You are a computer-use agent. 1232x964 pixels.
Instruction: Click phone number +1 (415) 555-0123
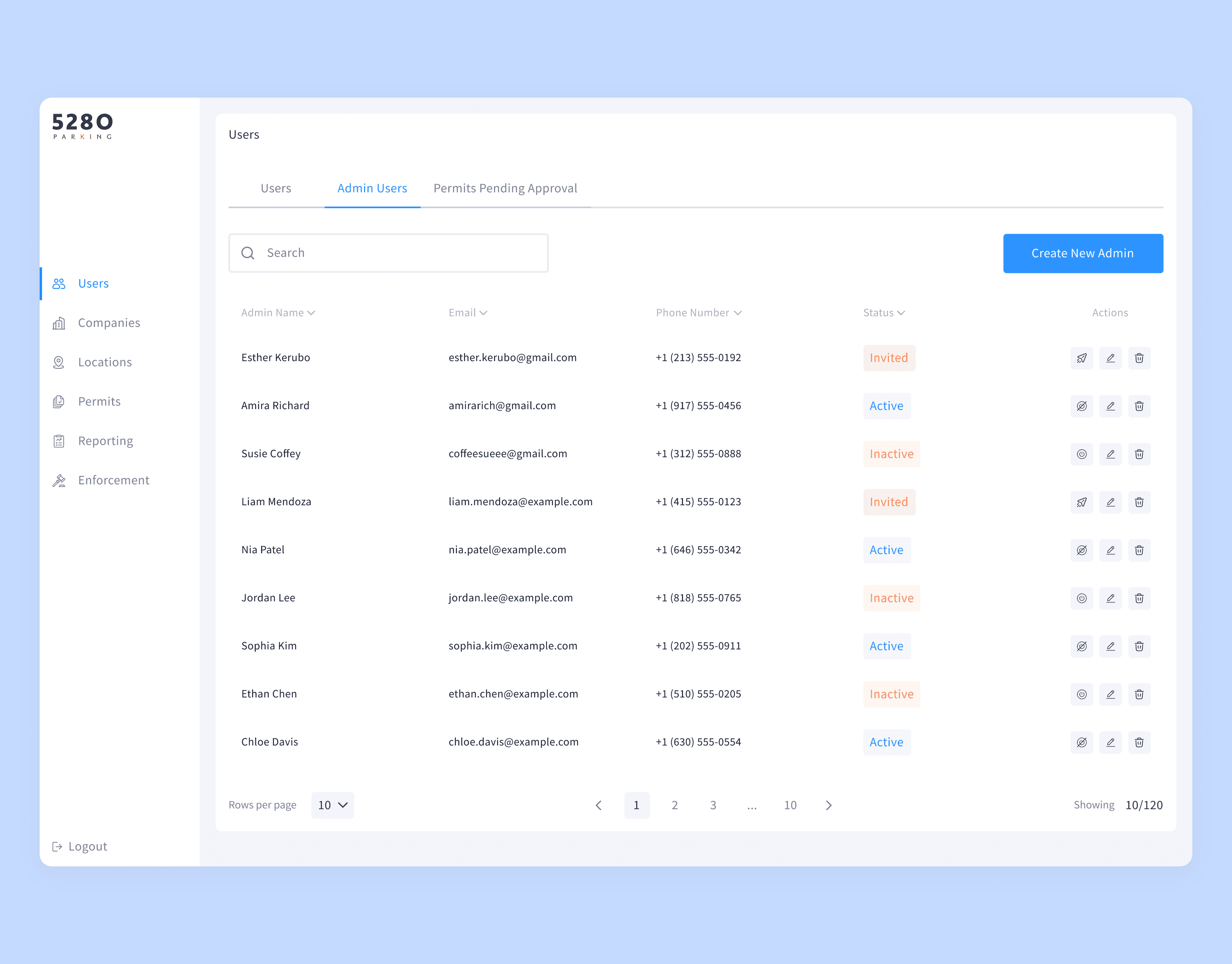698,502
